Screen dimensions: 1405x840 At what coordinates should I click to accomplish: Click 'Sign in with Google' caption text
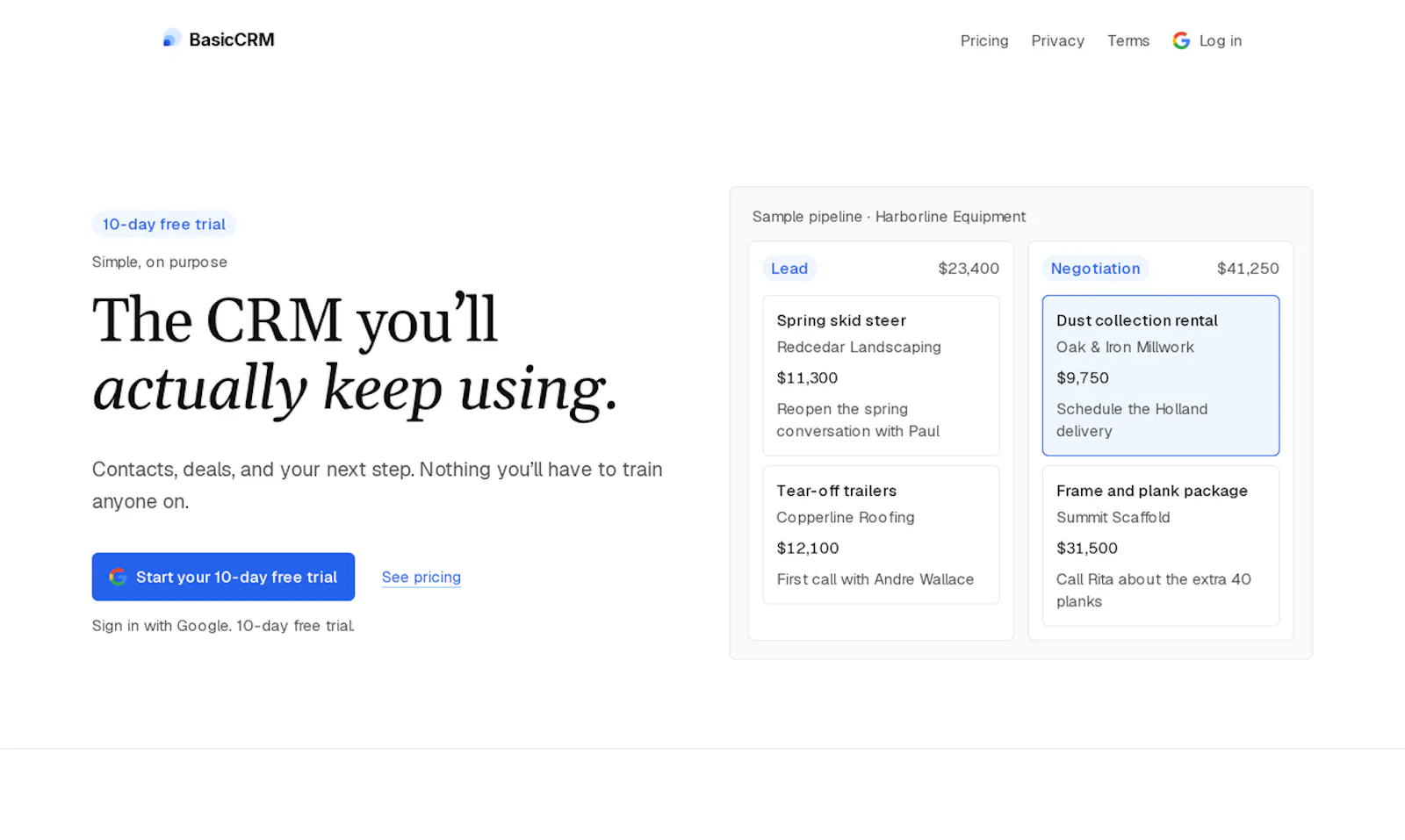(x=223, y=626)
